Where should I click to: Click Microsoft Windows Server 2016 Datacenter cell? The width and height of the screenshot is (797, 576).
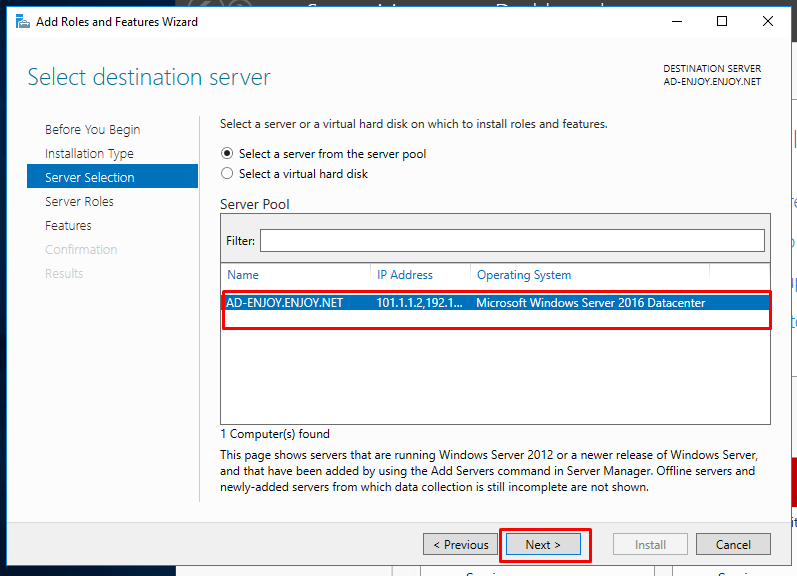click(x=591, y=303)
